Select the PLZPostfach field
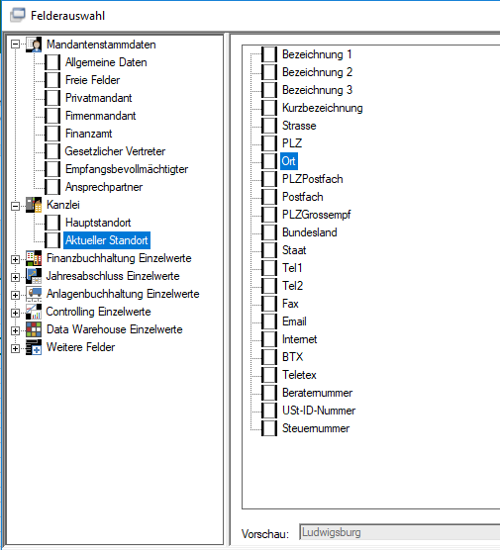 pos(312,179)
